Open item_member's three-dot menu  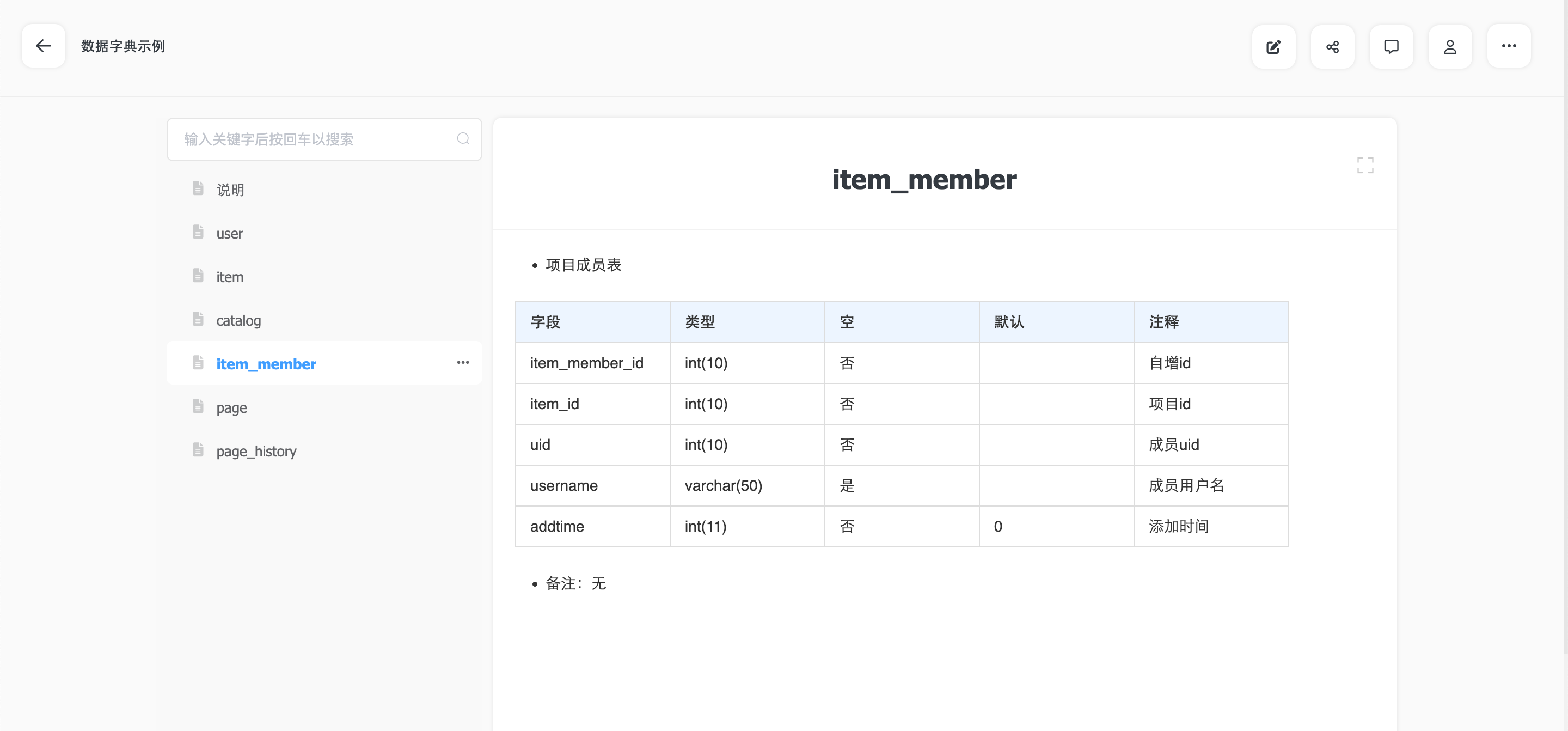point(463,362)
